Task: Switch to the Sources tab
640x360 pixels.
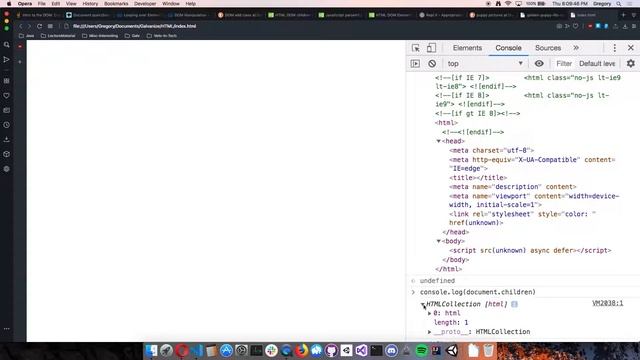Action: click(x=548, y=48)
